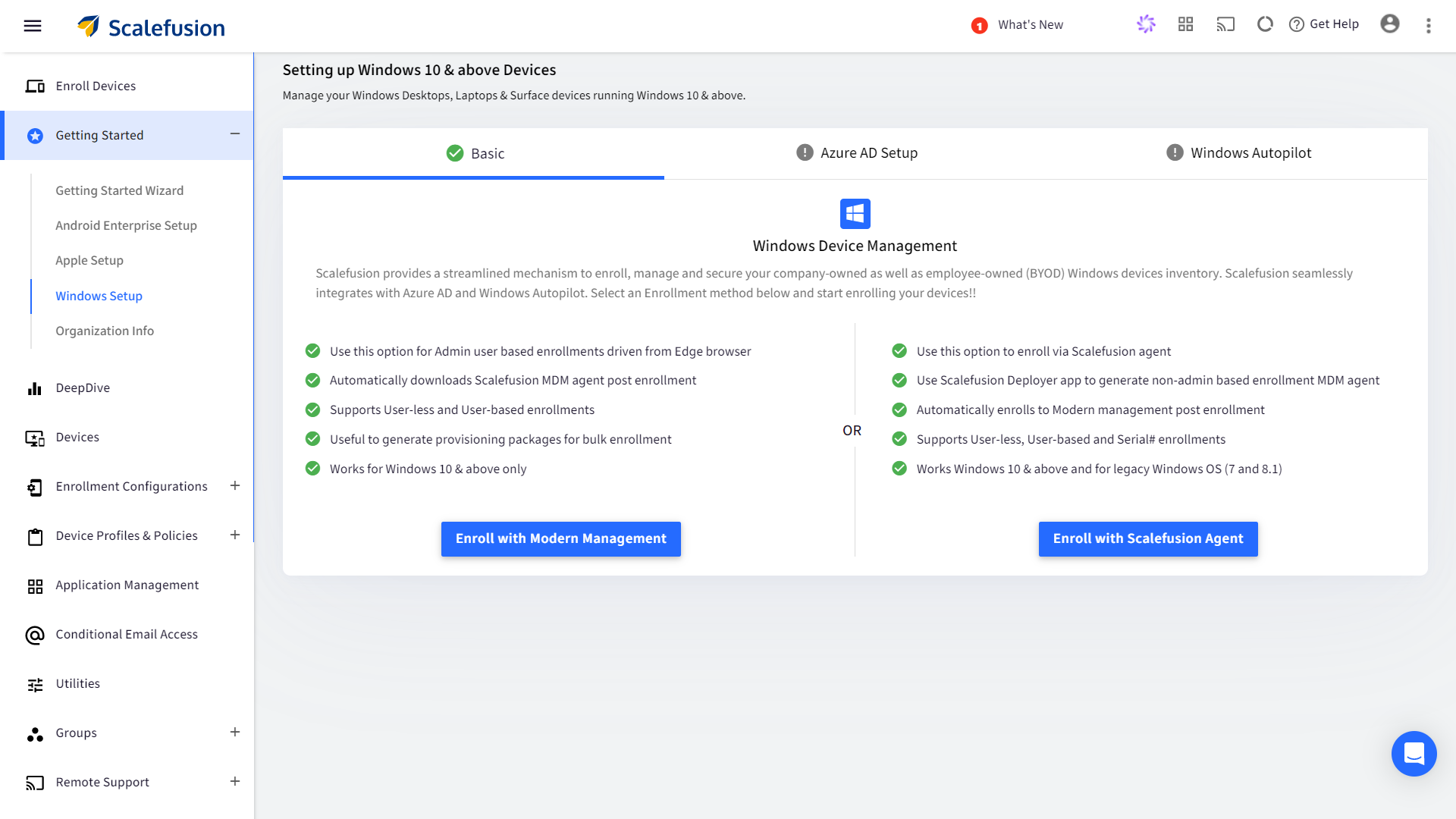Click the Groups dots icon
The image size is (1456, 819).
tap(35, 734)
